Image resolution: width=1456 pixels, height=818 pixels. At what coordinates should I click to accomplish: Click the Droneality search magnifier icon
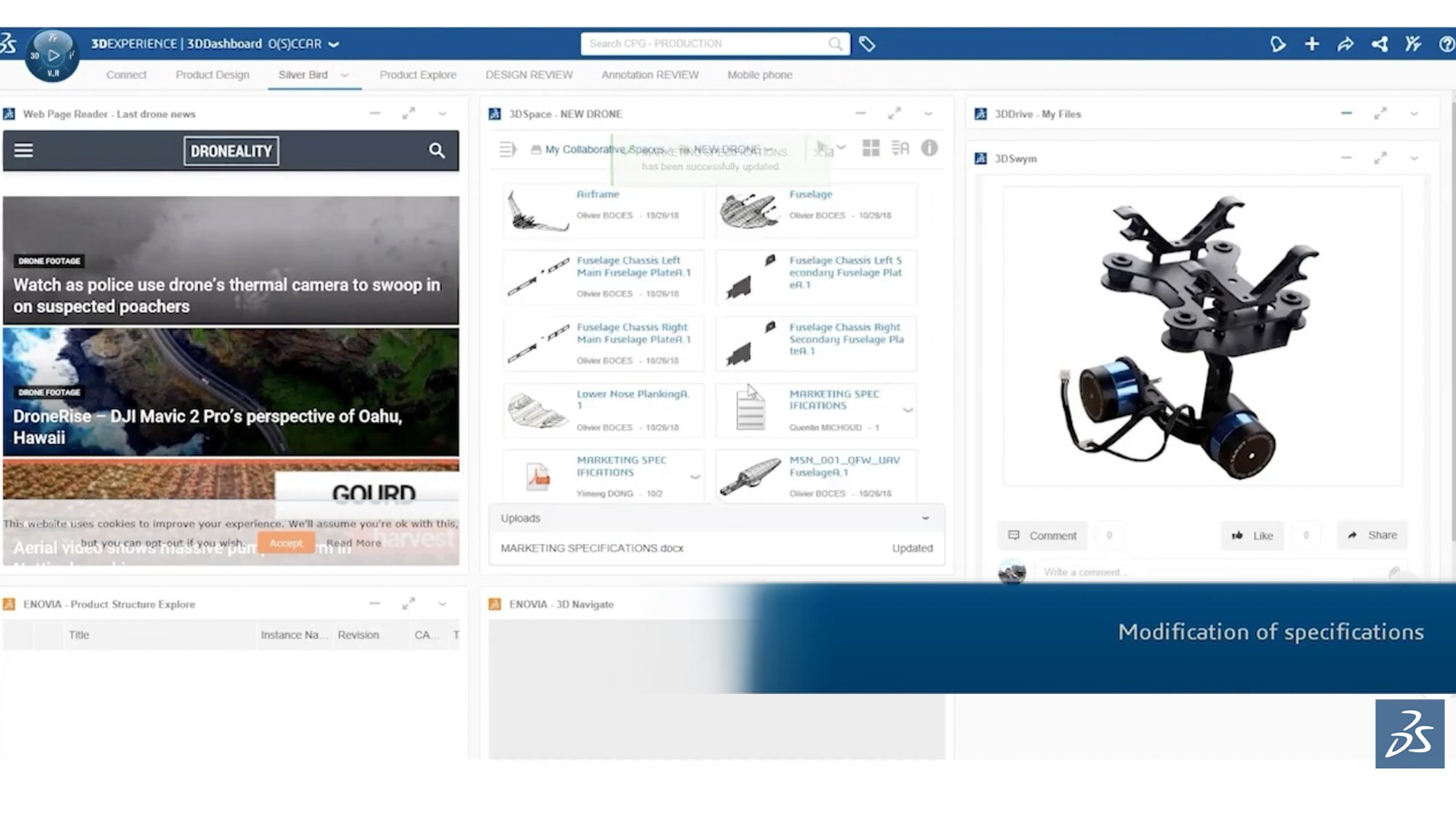click(x=436, y=150)
